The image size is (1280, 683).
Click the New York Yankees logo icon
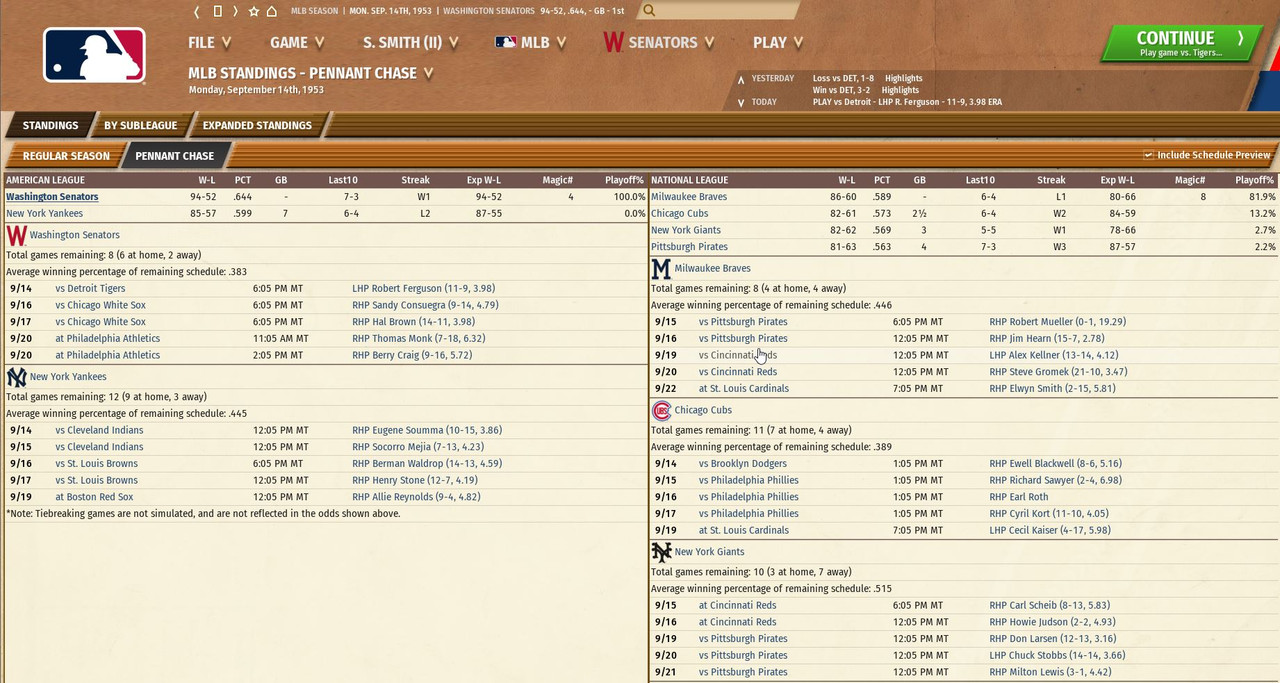(x=16, y=377)
